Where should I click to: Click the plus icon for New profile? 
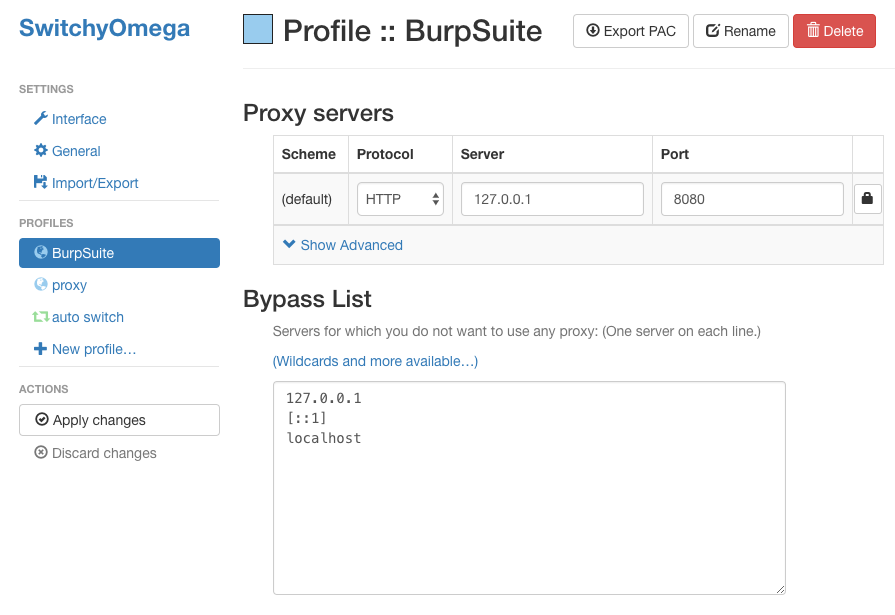click(x=40, y=349)
